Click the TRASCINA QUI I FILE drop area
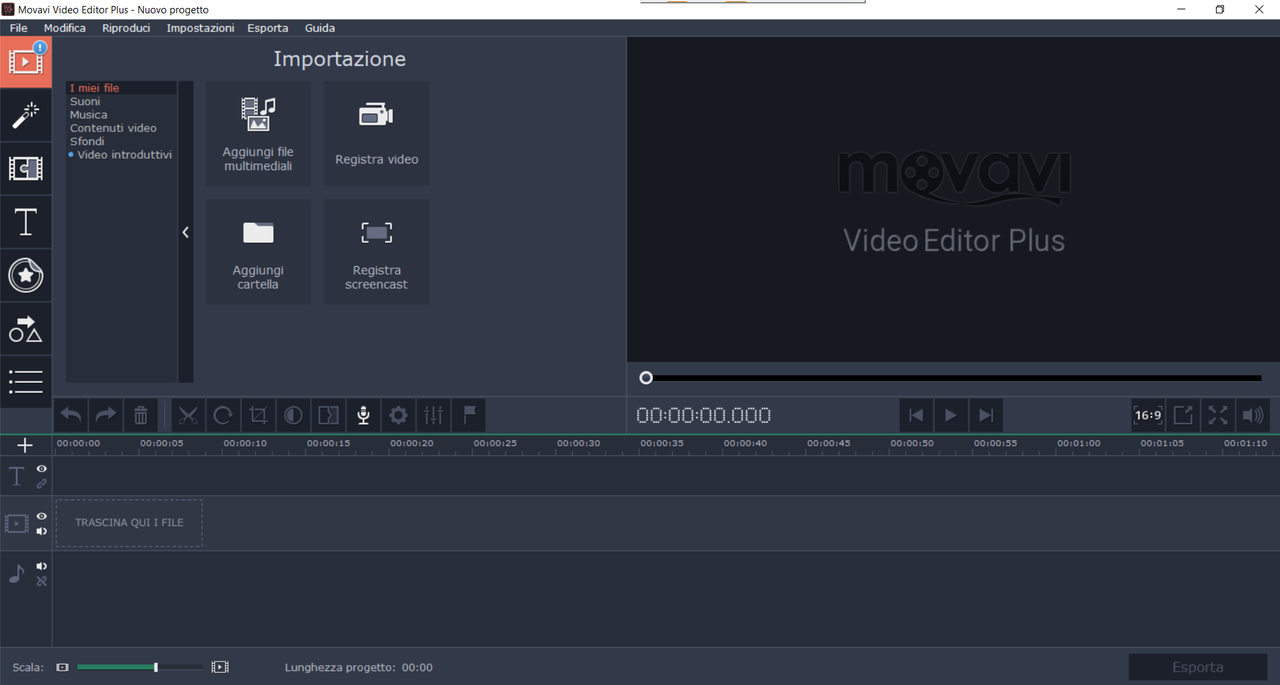The width and height of the screenshot is (1280, 685). (x=129, y=523)
